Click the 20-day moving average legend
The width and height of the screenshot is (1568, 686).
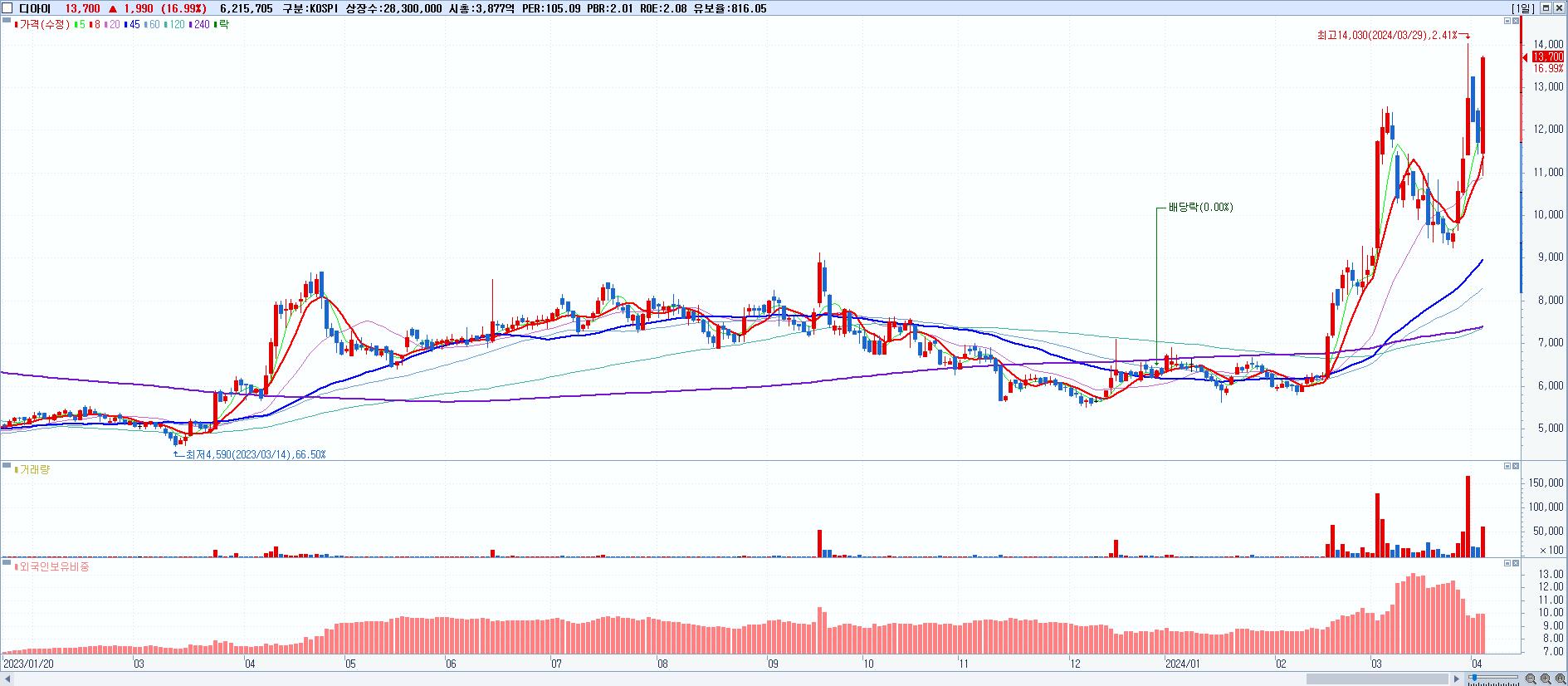coord(112,25)
